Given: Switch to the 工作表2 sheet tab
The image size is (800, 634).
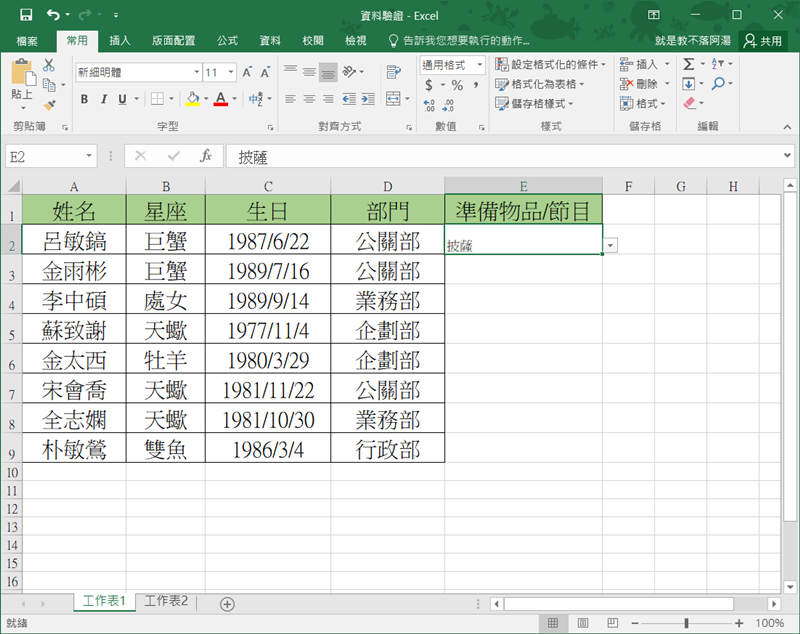Looking at the screenshot, I should tap(166, 602).
